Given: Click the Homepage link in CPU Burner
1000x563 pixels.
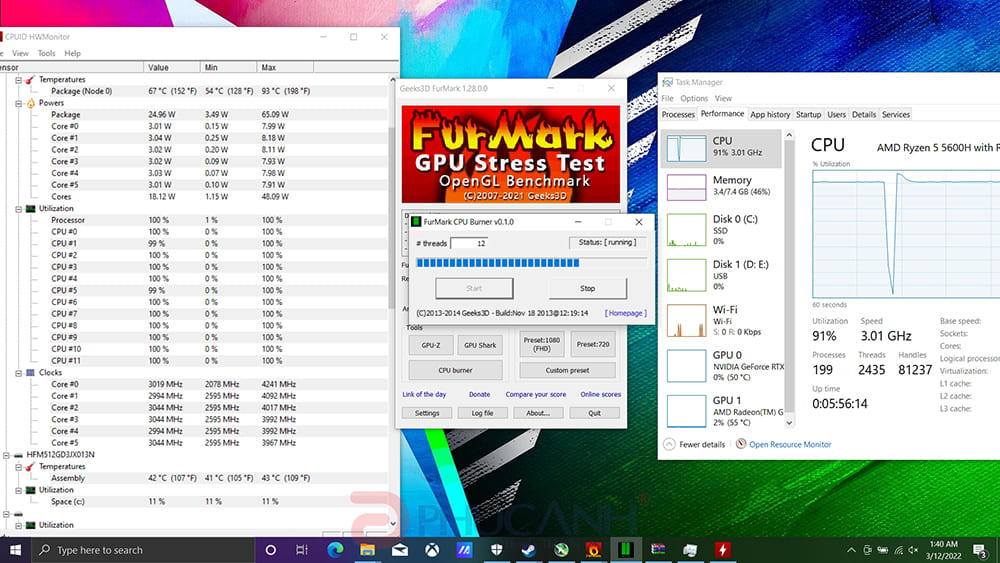Looking at the screenshot, I should 626,314.
